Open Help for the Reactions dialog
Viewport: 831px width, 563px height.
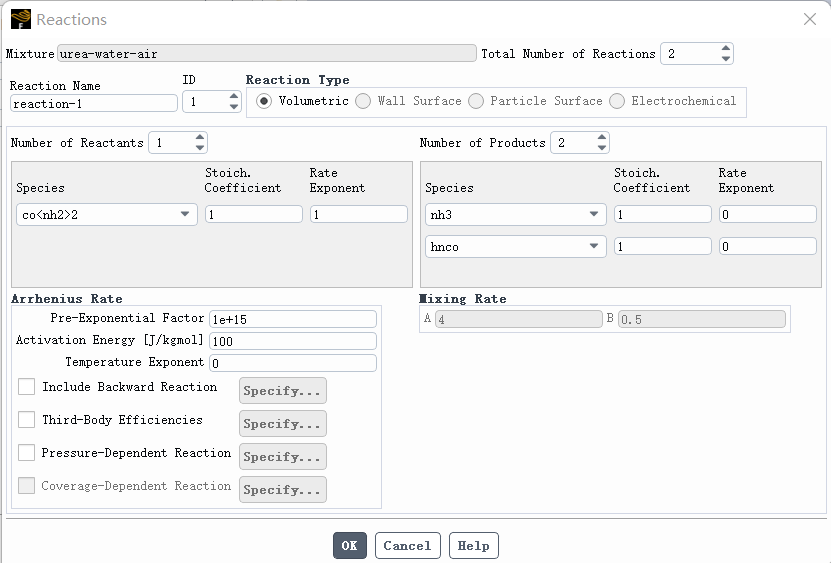[x=473, y=546]
